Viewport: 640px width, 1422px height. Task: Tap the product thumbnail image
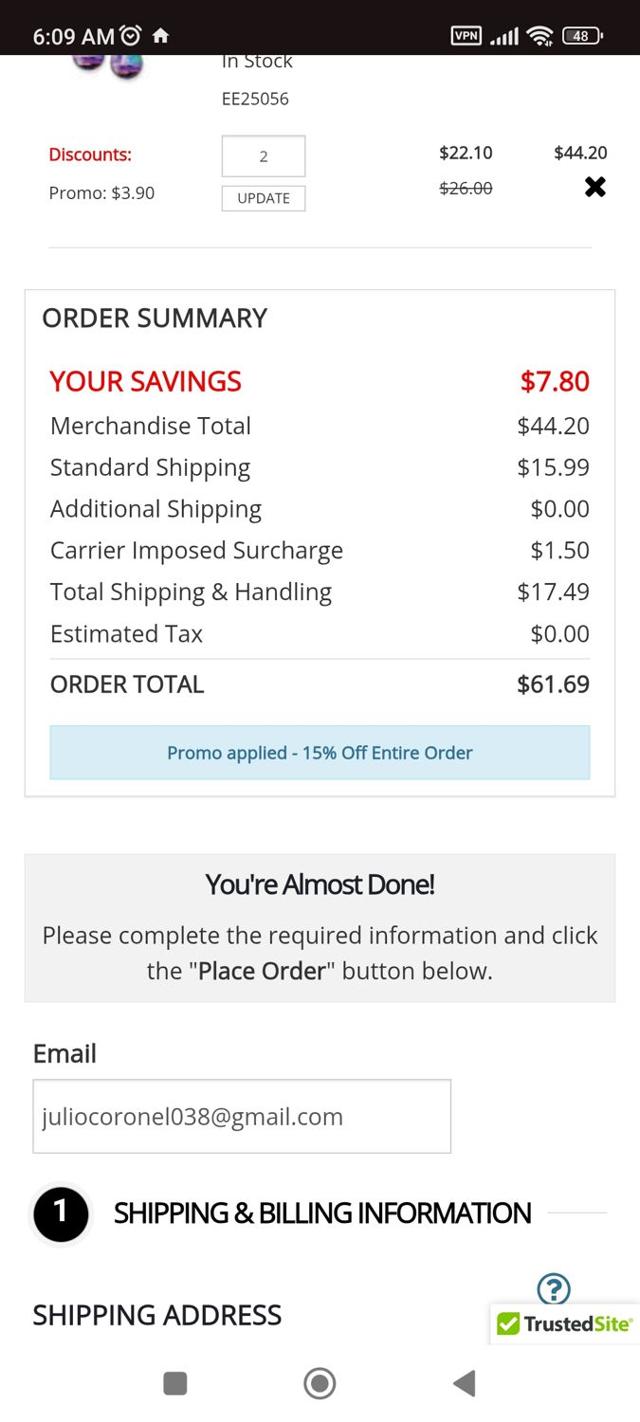pyautogui.click(x=106, y=65)
